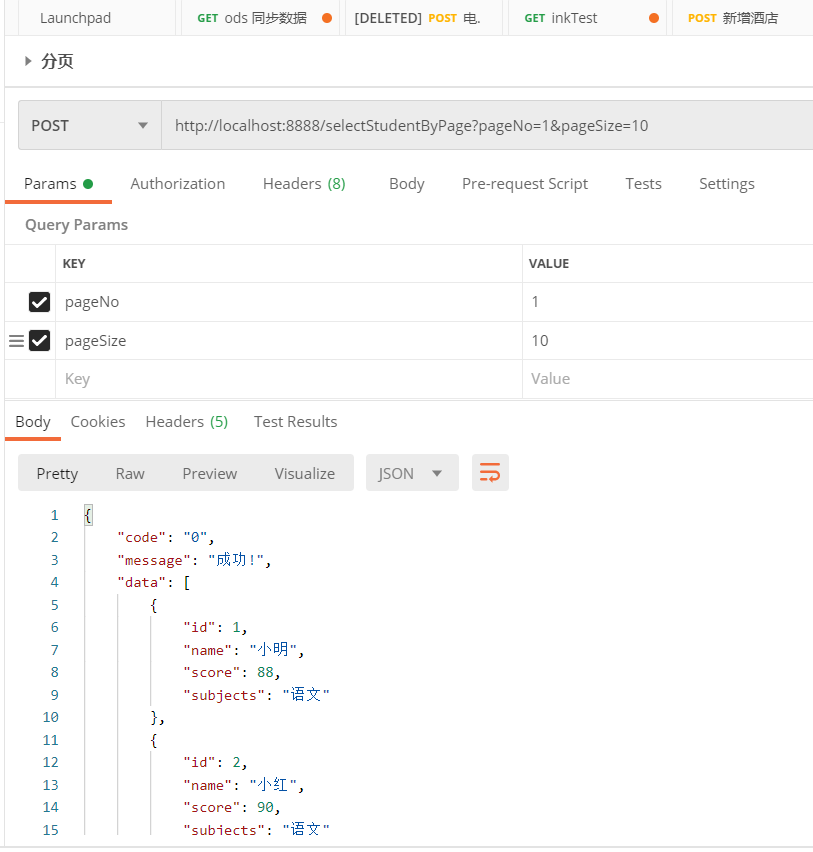Select the Raw view button

(x=130, y=473)
